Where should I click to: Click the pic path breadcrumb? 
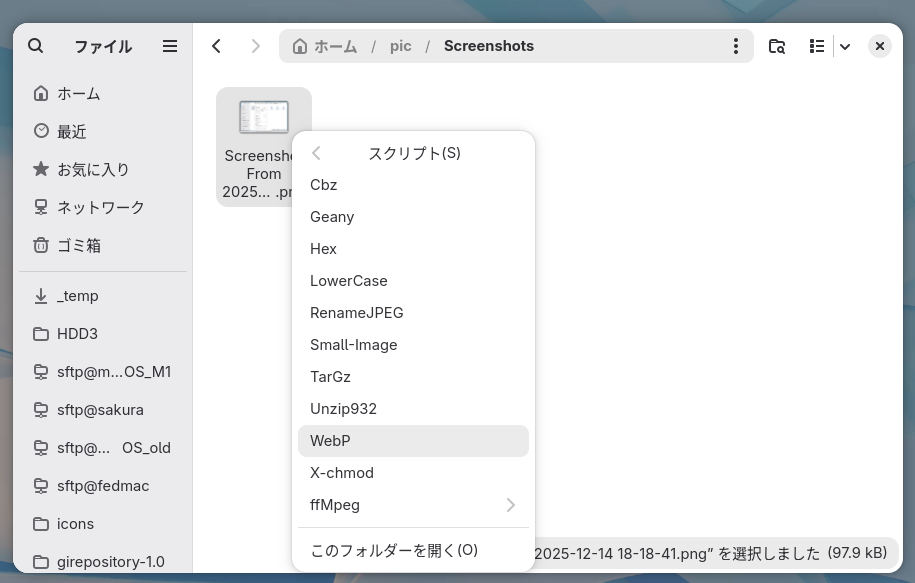tap(400, 46)
